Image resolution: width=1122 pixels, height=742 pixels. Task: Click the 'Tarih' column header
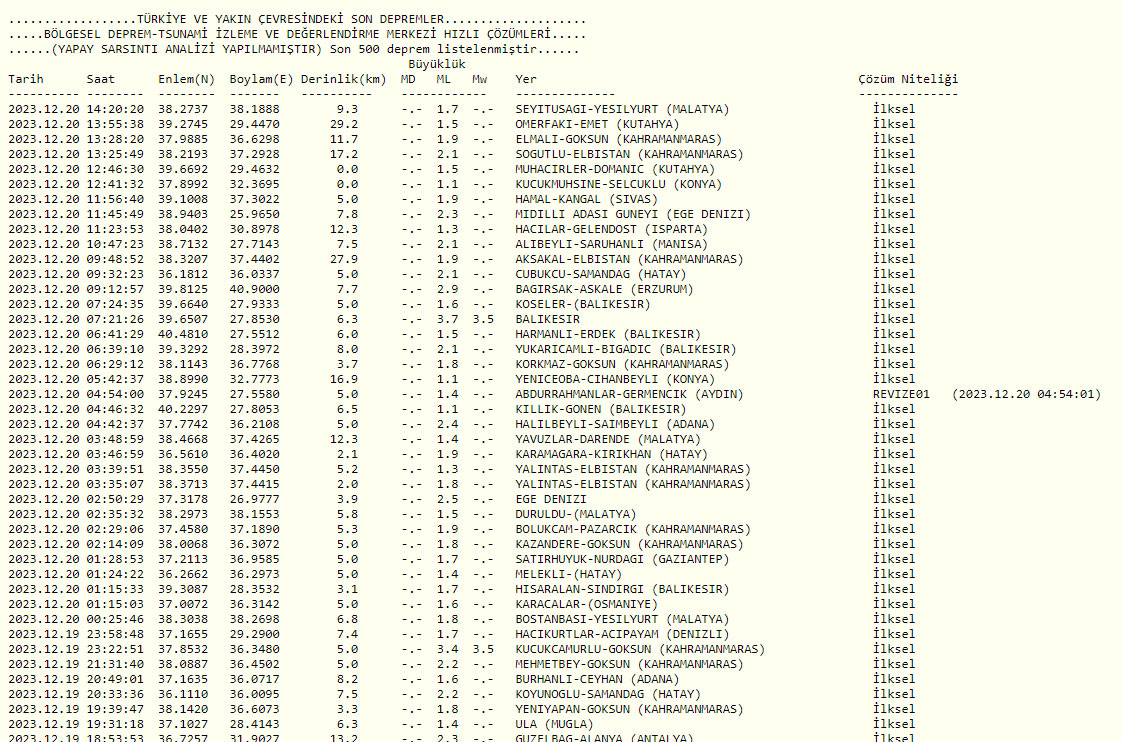(26, 79)
